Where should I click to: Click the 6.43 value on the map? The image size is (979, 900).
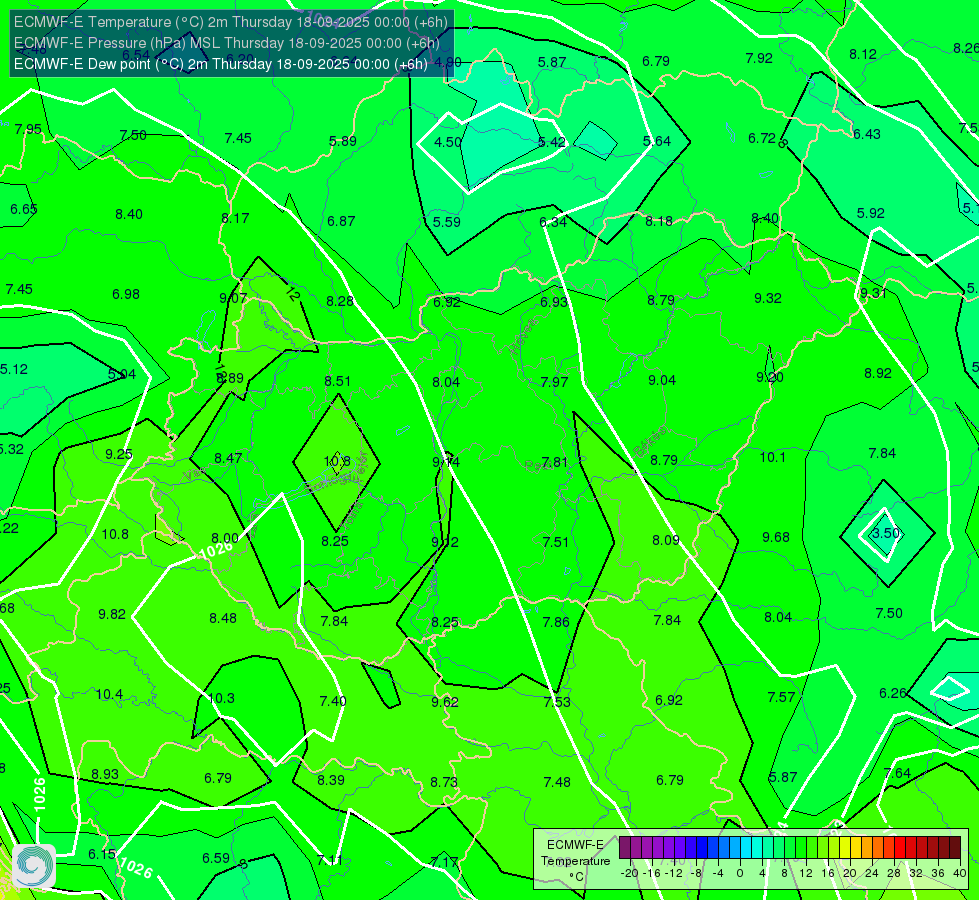[867, 134]
